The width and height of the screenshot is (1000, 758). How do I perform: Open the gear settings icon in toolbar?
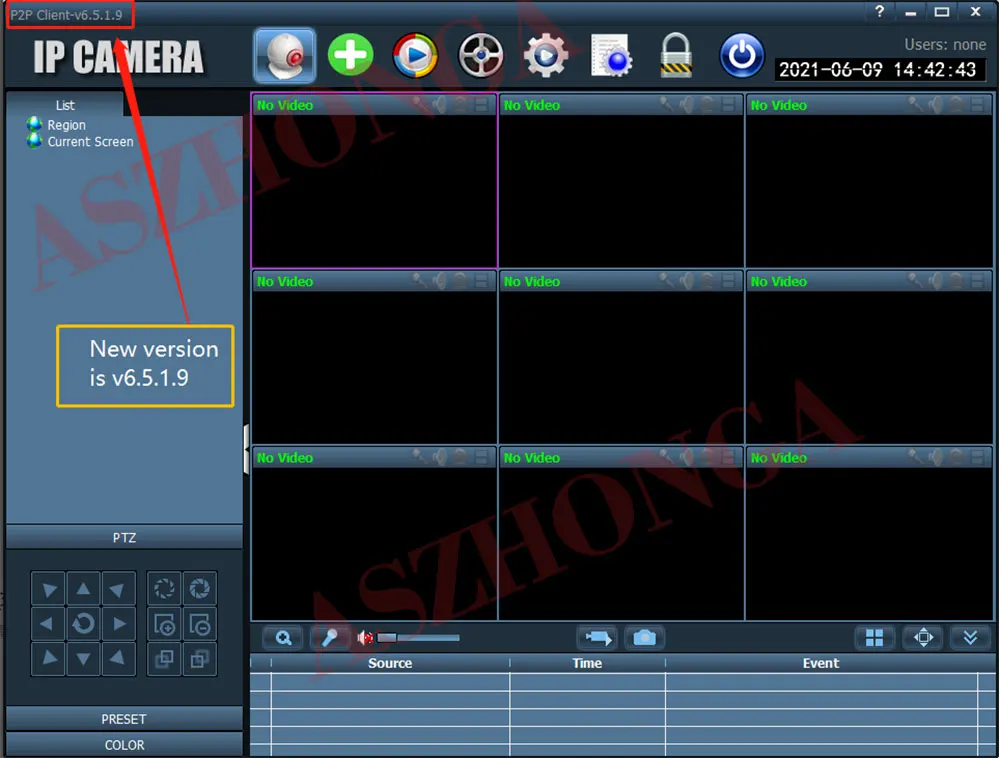tap(546, 55)
